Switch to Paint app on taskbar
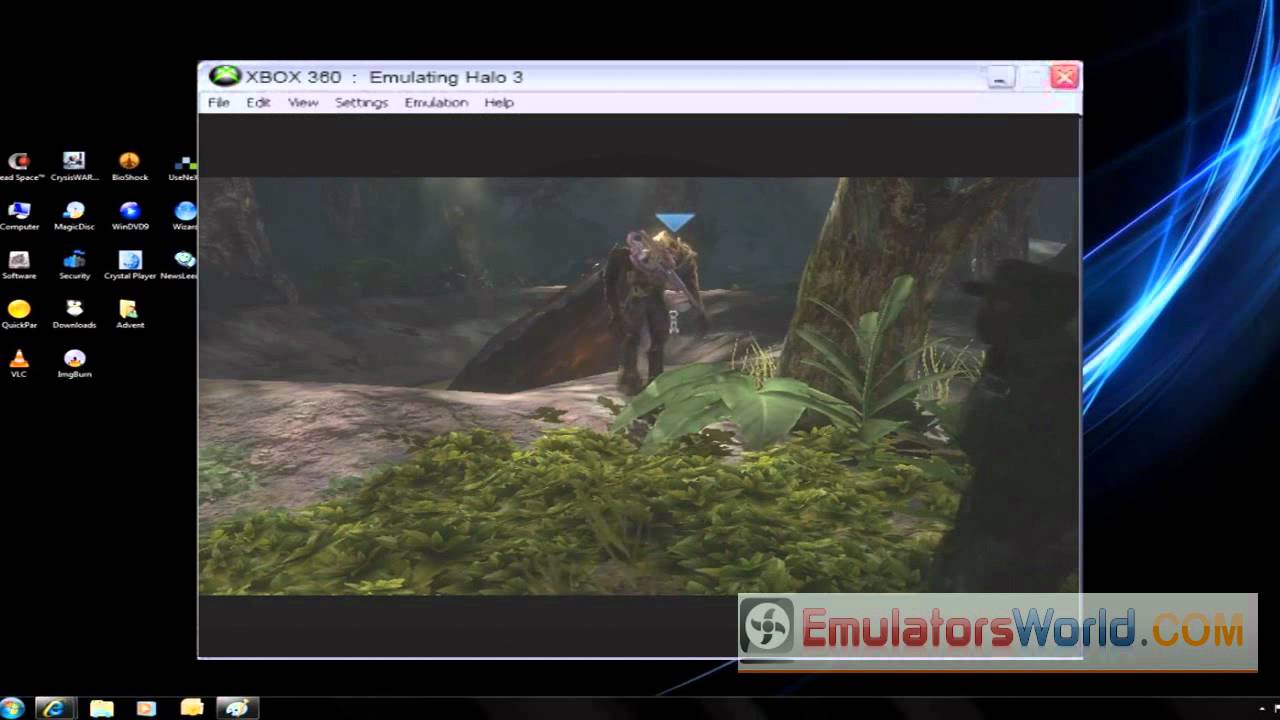The image size is (1280, 720). (237, 708)
